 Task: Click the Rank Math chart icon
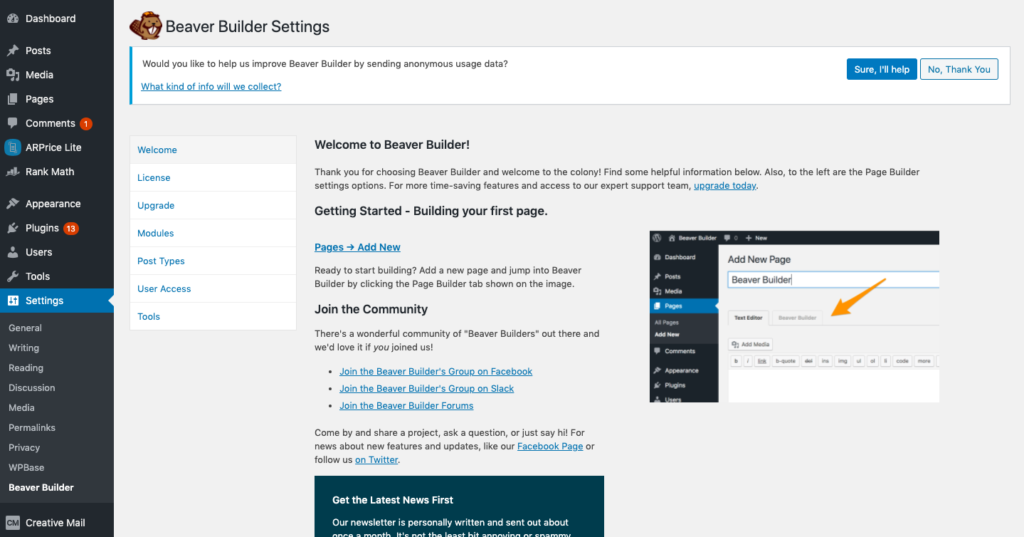12,171
